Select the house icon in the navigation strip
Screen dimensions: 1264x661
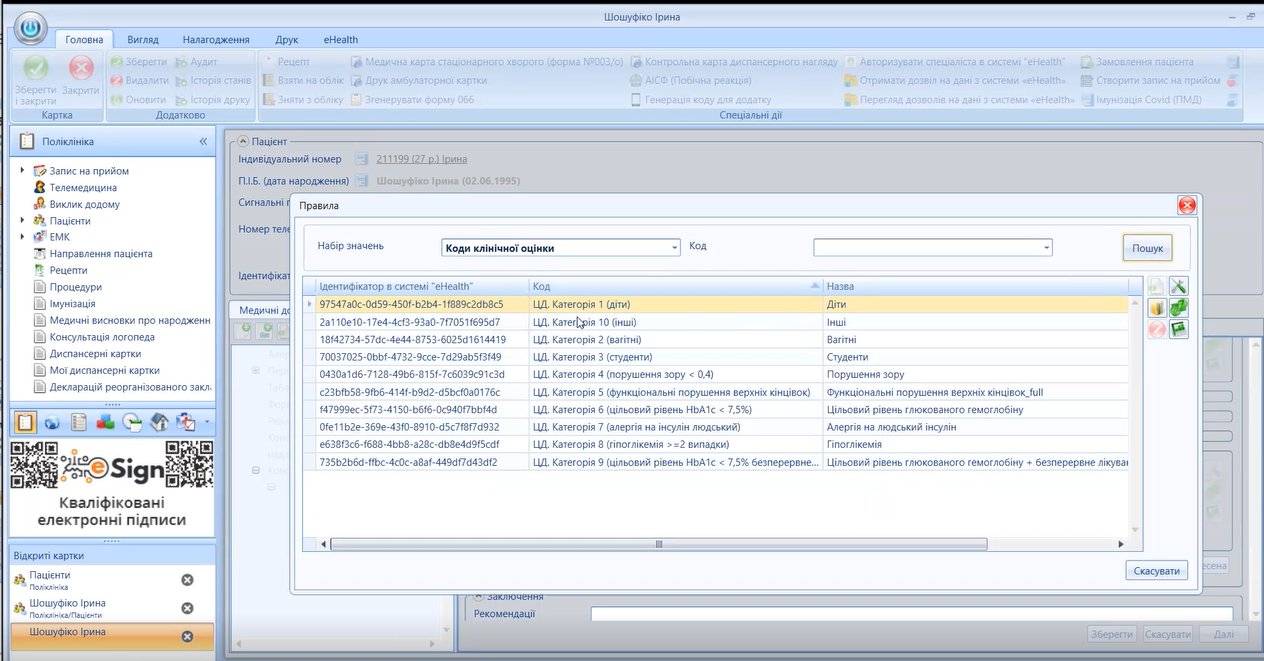point(159,423)
